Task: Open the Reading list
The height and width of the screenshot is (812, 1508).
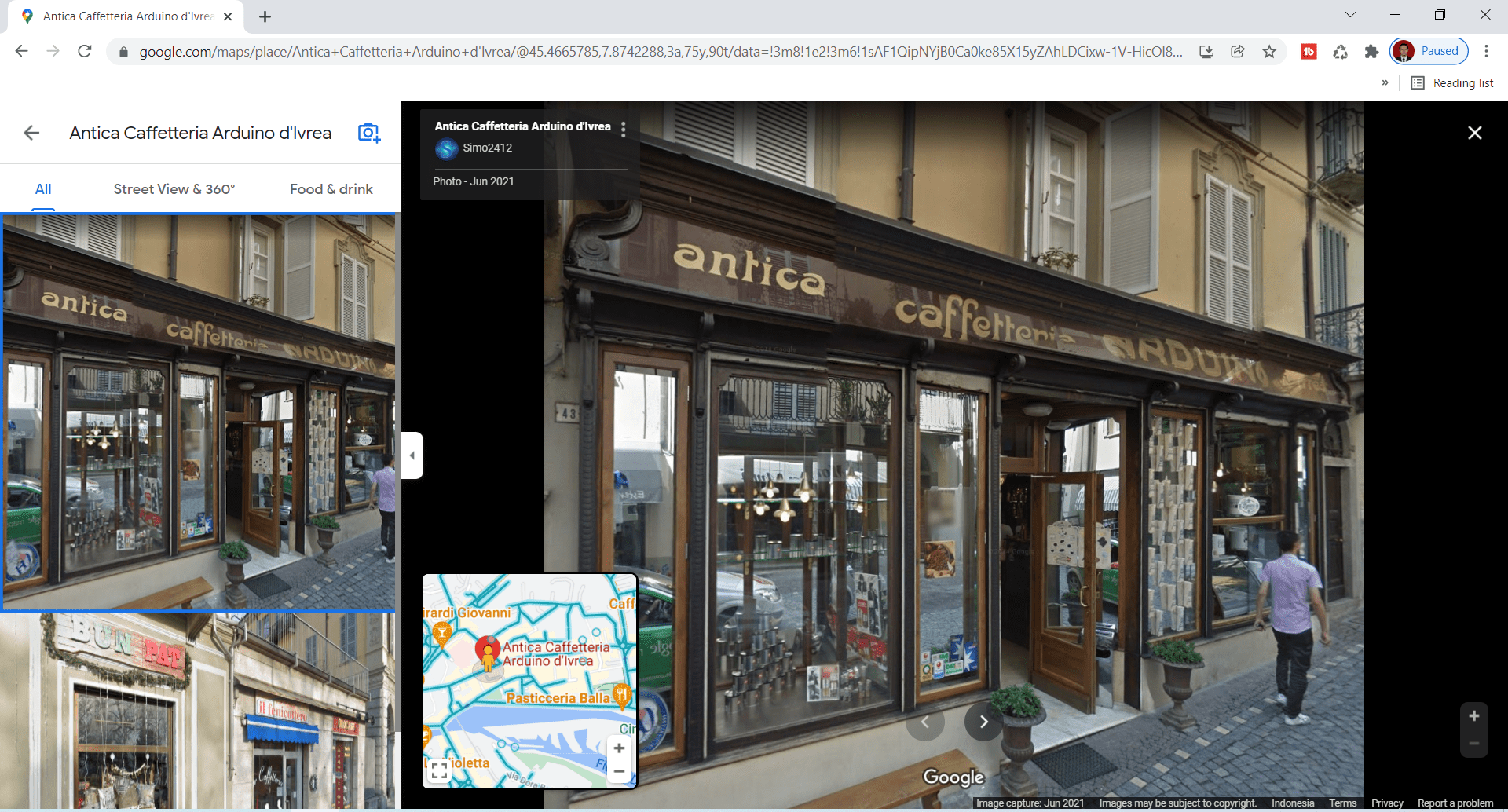Action: (x=1452, y=83)
